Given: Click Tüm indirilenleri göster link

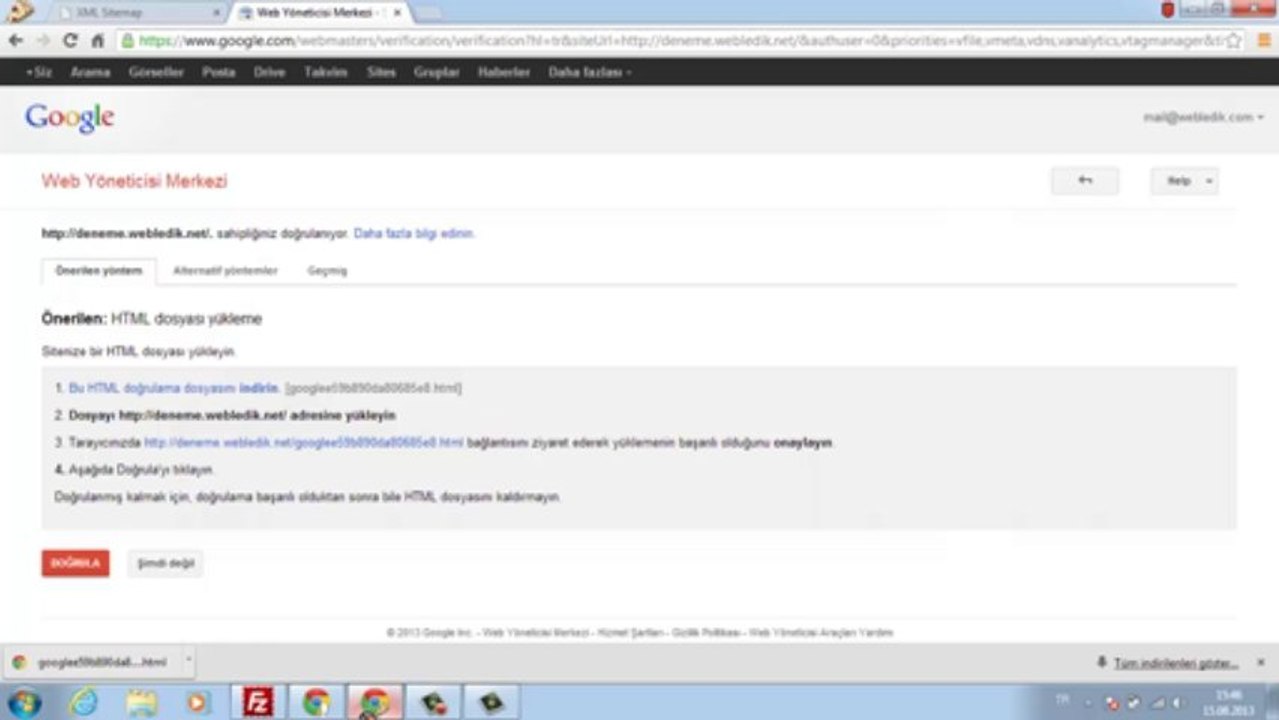Looking at the screenshot, I should pos(1176,663).
